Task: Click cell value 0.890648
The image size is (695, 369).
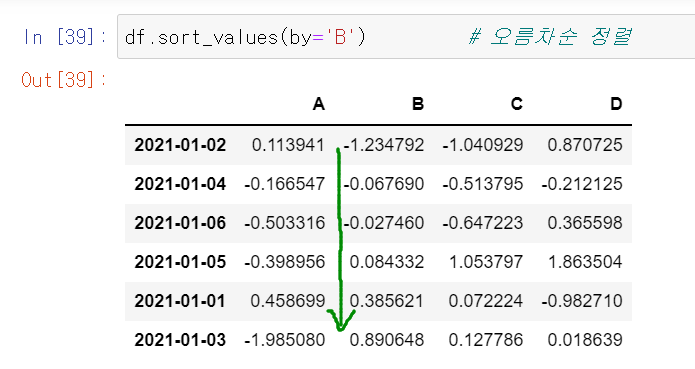Action: [x=387, y=340]
